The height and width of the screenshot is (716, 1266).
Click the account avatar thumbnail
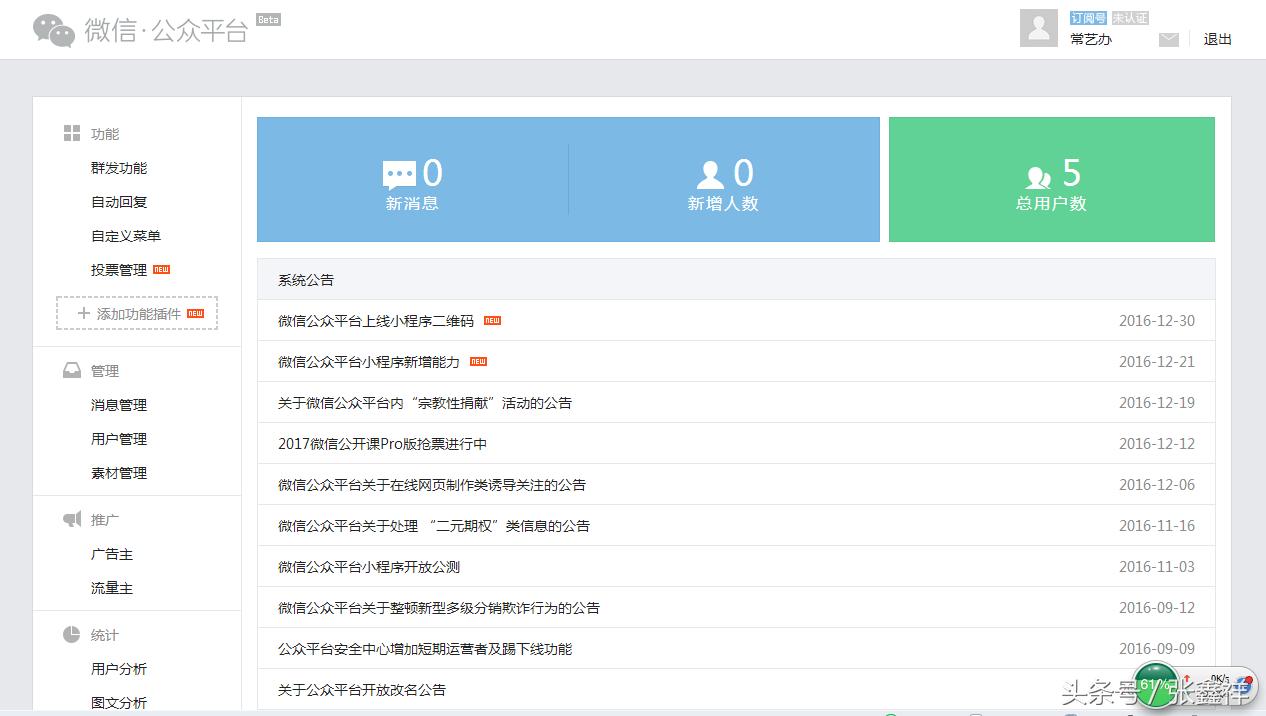pos(1039,28)
